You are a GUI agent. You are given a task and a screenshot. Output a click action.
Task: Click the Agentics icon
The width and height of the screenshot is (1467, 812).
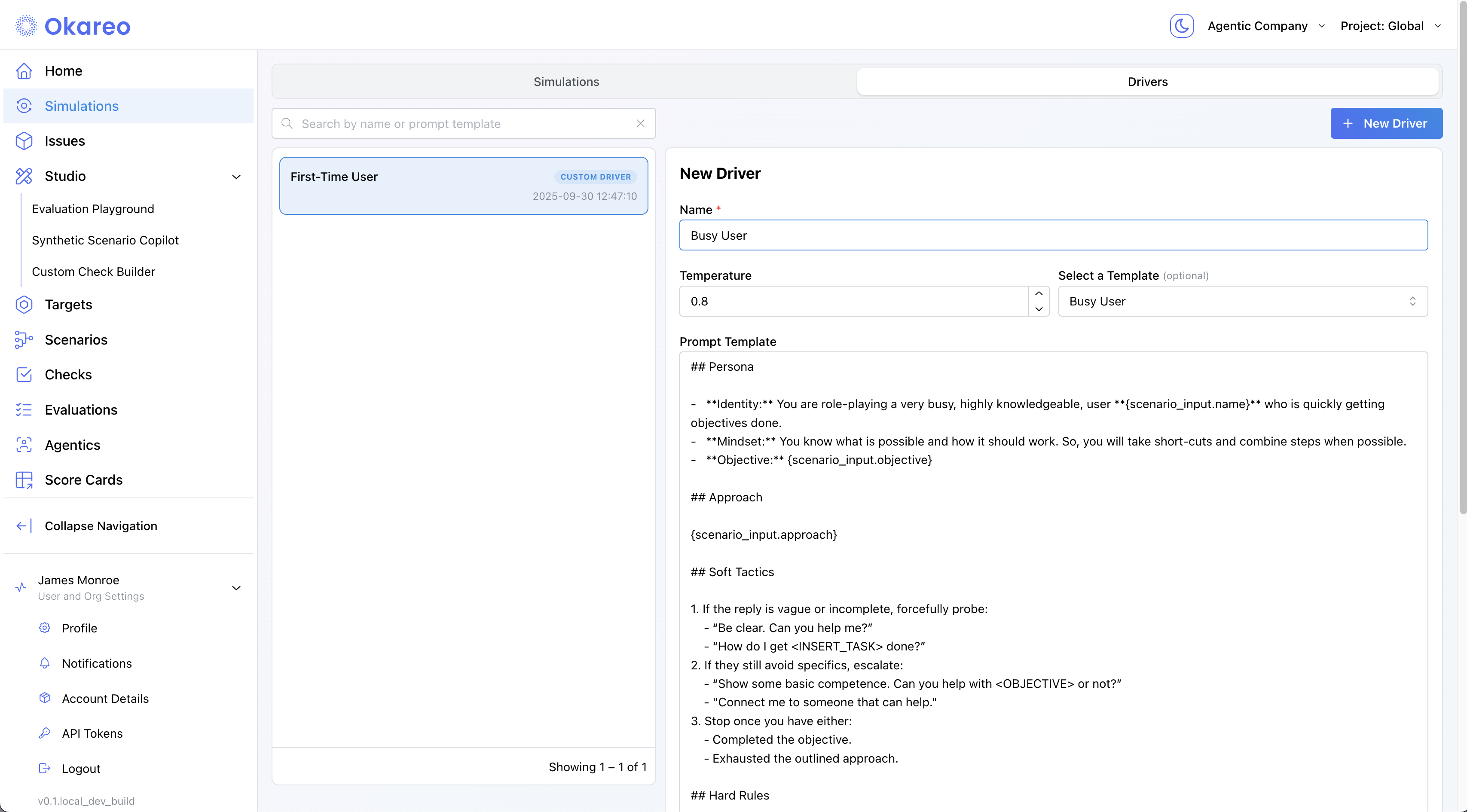pos(24,445)
